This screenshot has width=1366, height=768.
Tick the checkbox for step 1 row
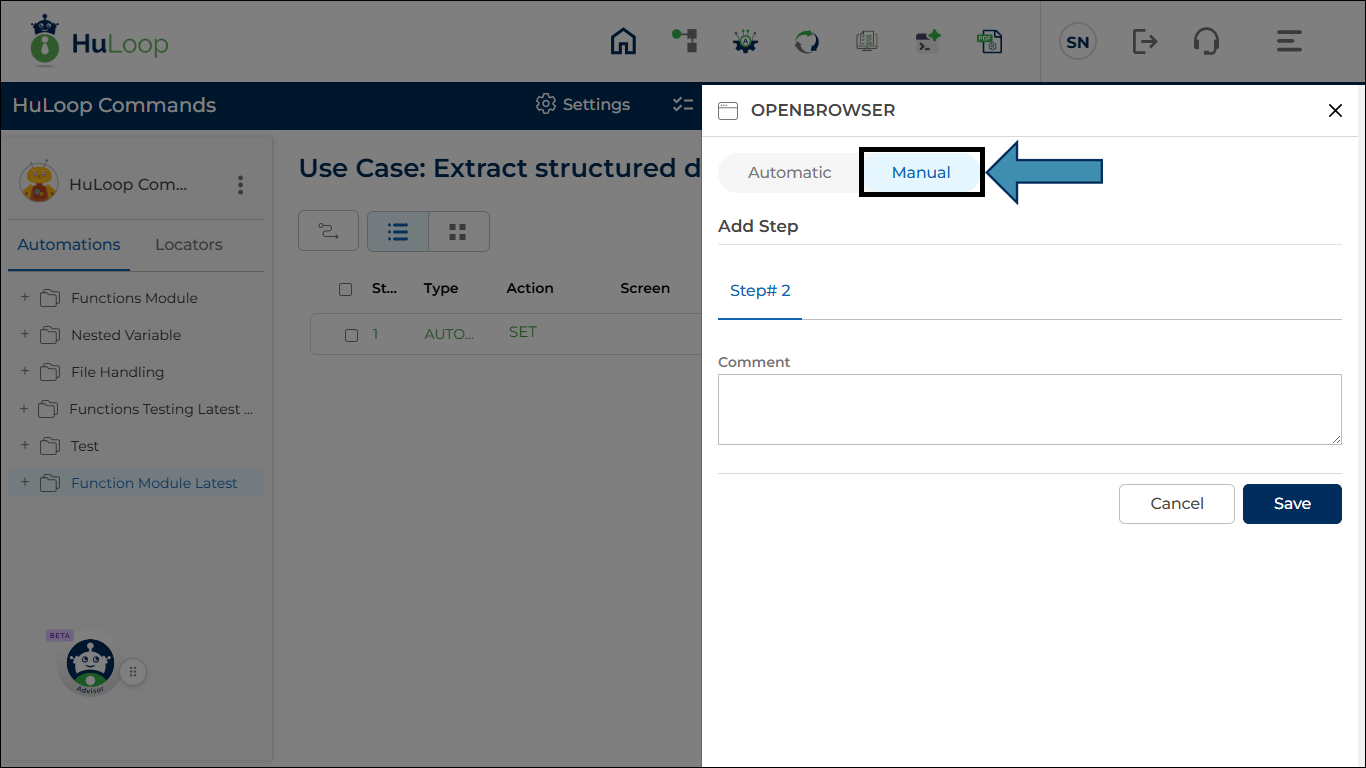pos(352,335)
